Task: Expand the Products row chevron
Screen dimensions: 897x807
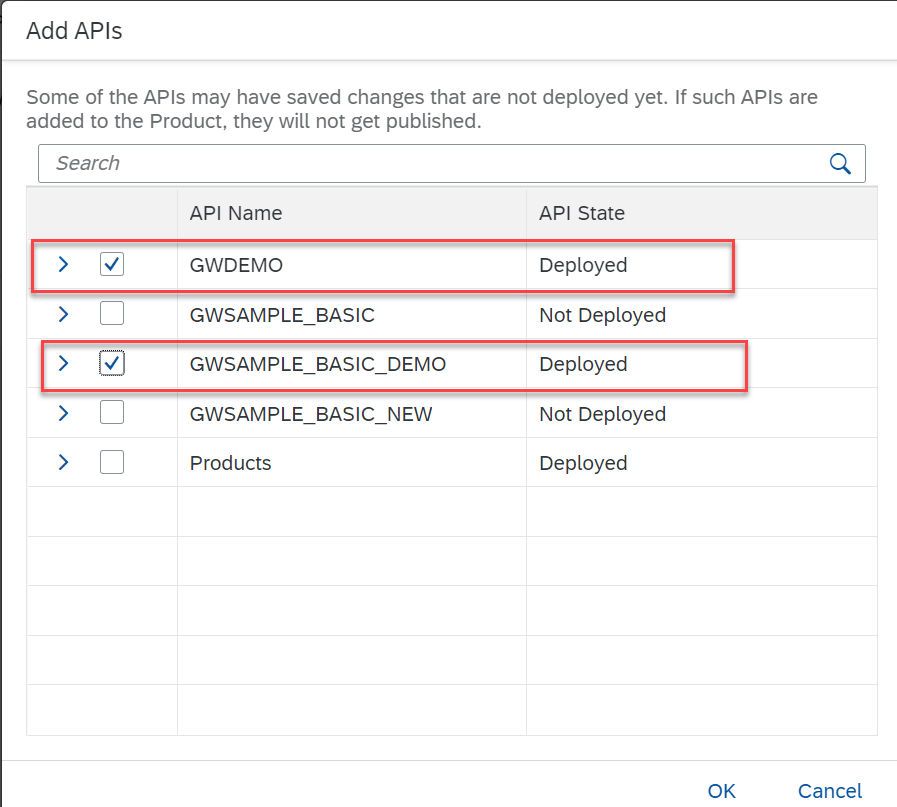Action: click(64, 463)
